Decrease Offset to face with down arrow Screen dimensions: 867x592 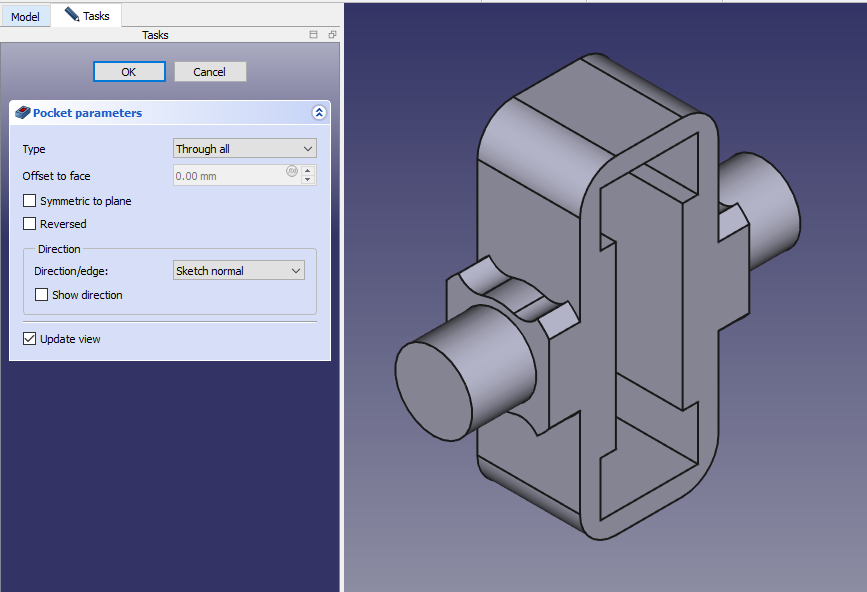[308, 180]
